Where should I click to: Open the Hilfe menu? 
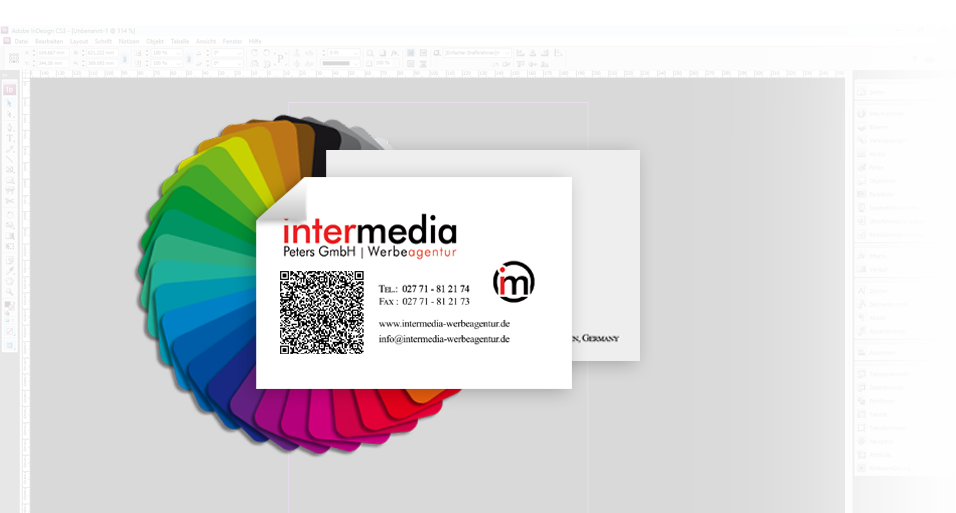point(255,41)
